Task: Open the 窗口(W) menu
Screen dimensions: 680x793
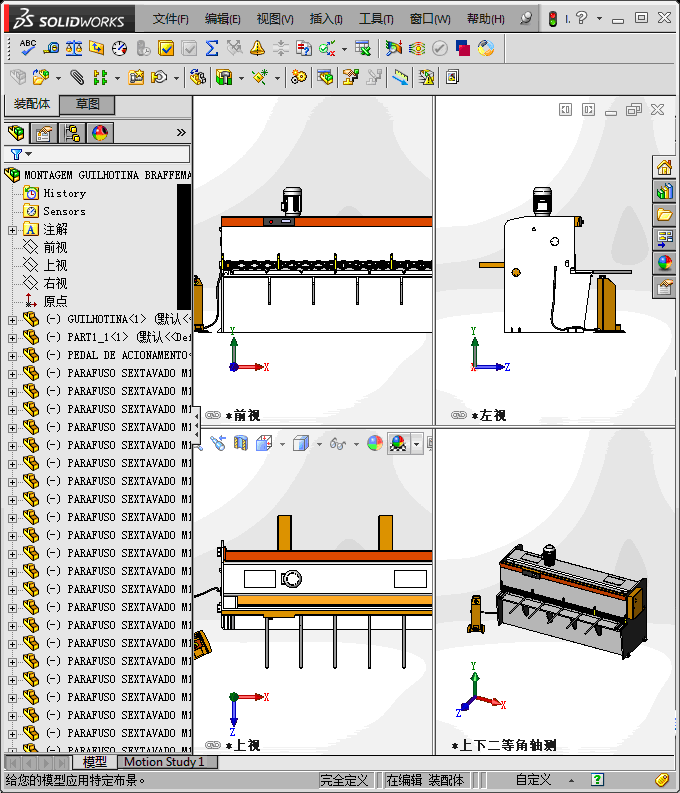Action: pos(430,19)
